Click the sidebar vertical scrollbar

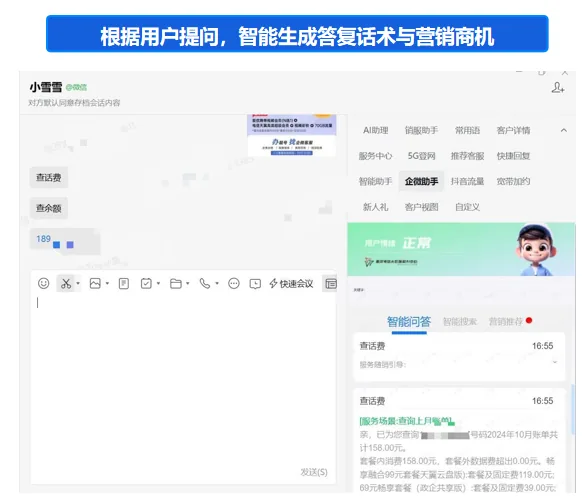point(573,408)
